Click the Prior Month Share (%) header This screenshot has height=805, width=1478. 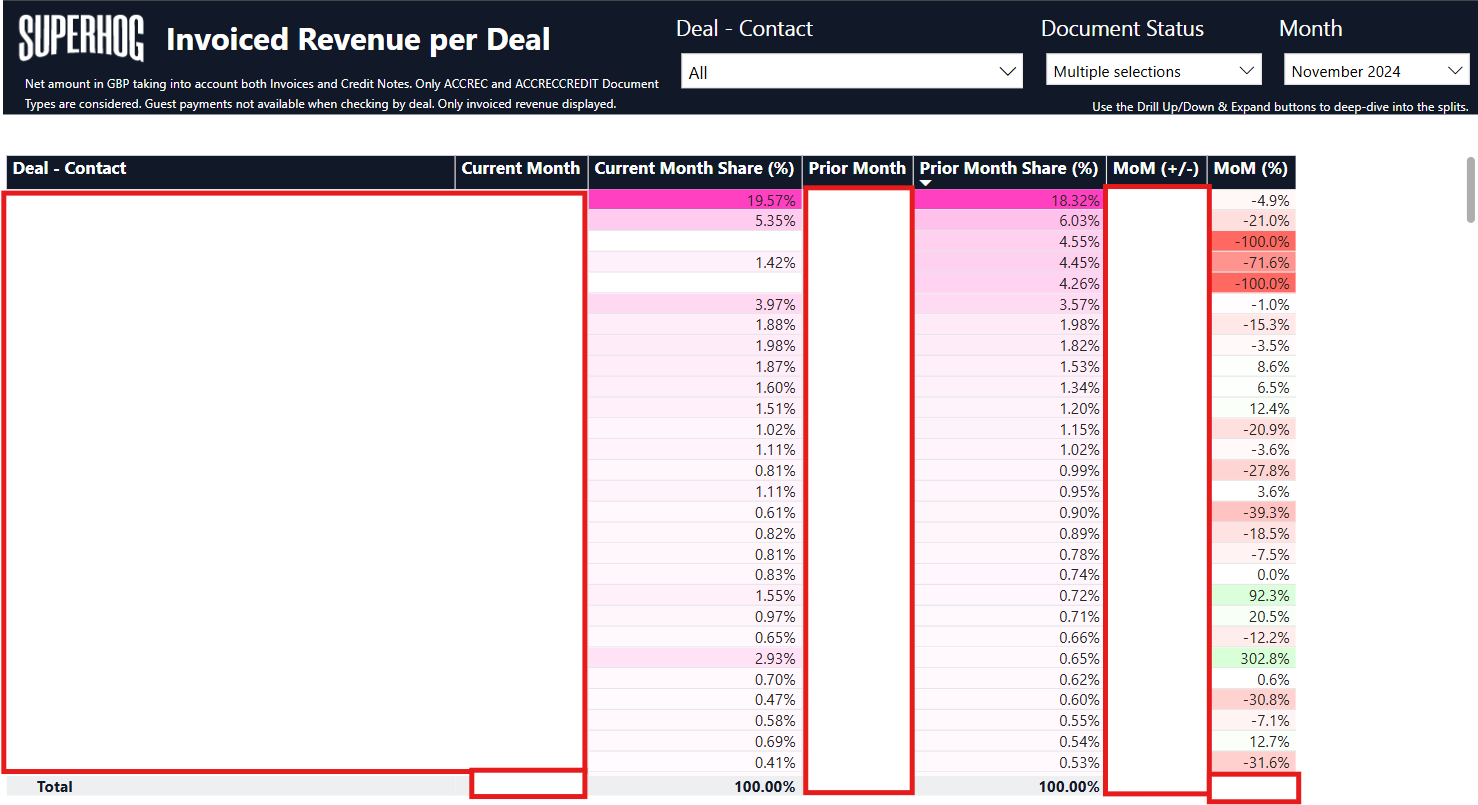[1008, 168]
